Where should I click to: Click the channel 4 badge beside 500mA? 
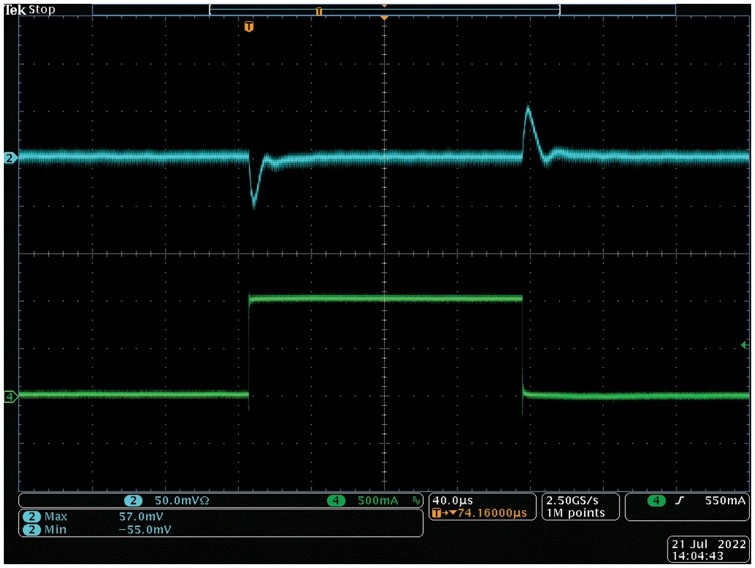[x=336, y=501]
